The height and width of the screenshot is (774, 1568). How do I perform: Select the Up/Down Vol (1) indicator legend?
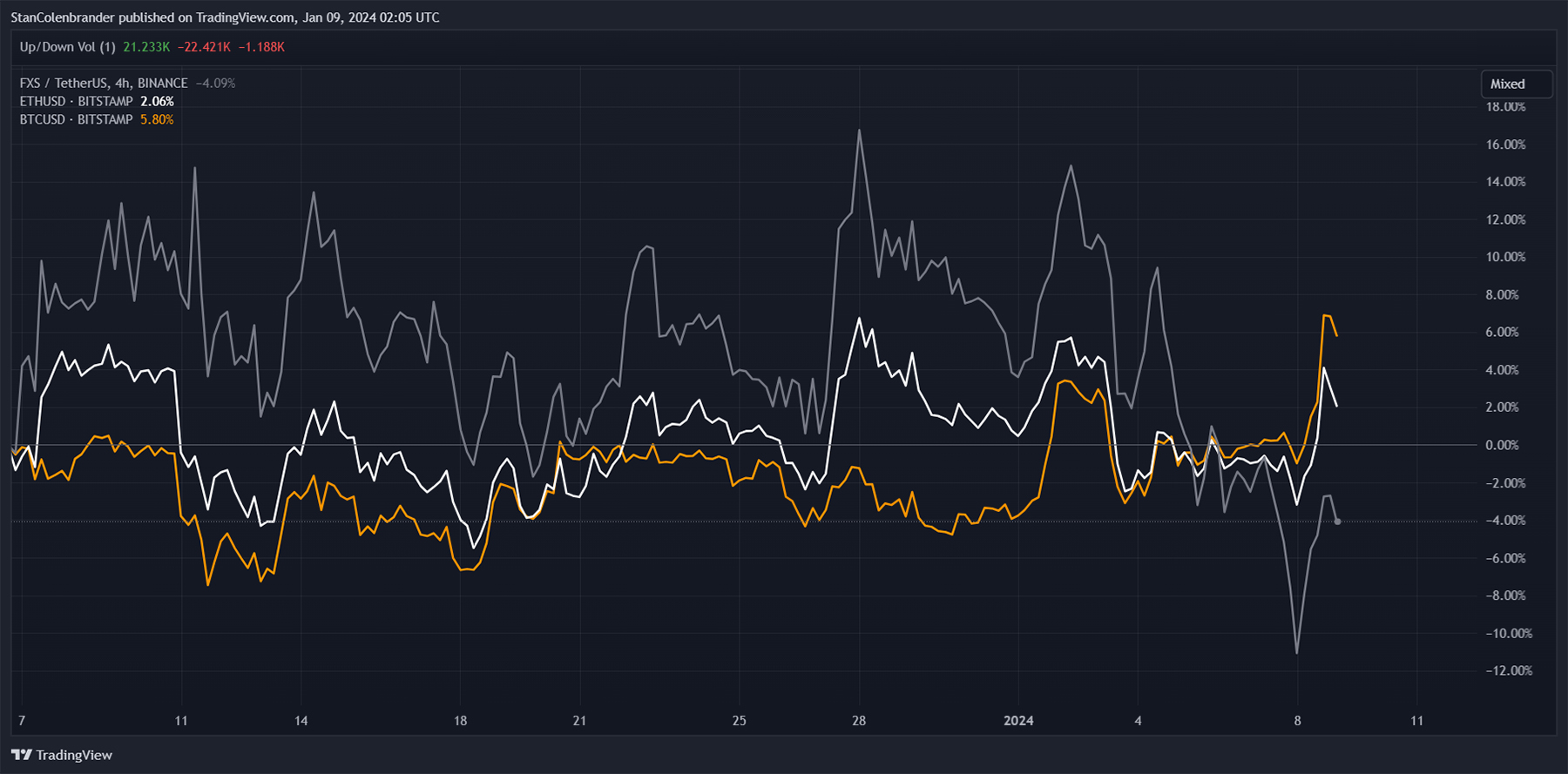pos(67,47)
